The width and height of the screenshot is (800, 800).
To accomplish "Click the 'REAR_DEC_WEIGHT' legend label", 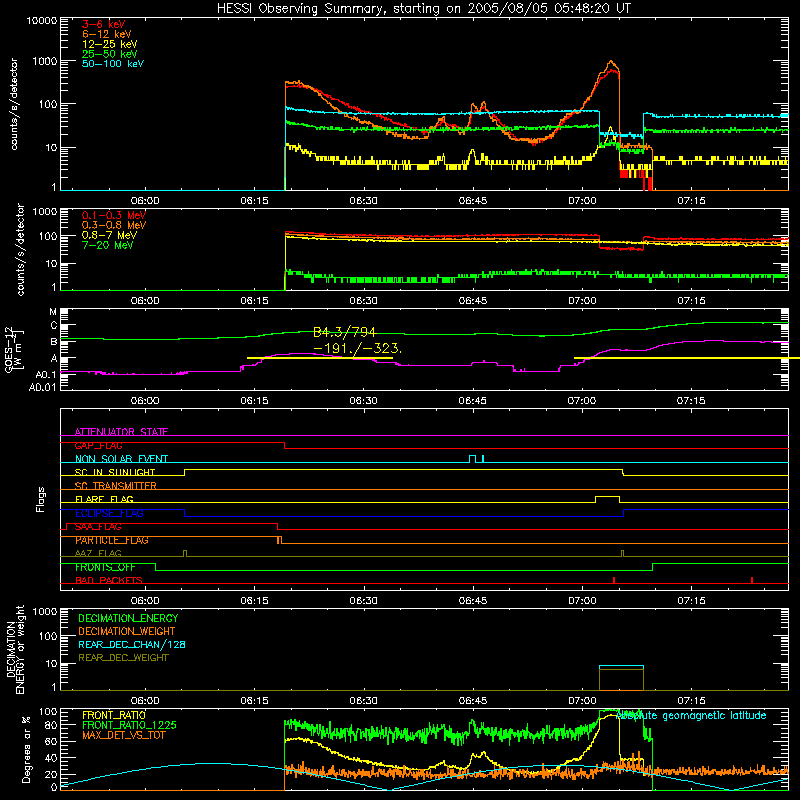I will coord(123,658).
